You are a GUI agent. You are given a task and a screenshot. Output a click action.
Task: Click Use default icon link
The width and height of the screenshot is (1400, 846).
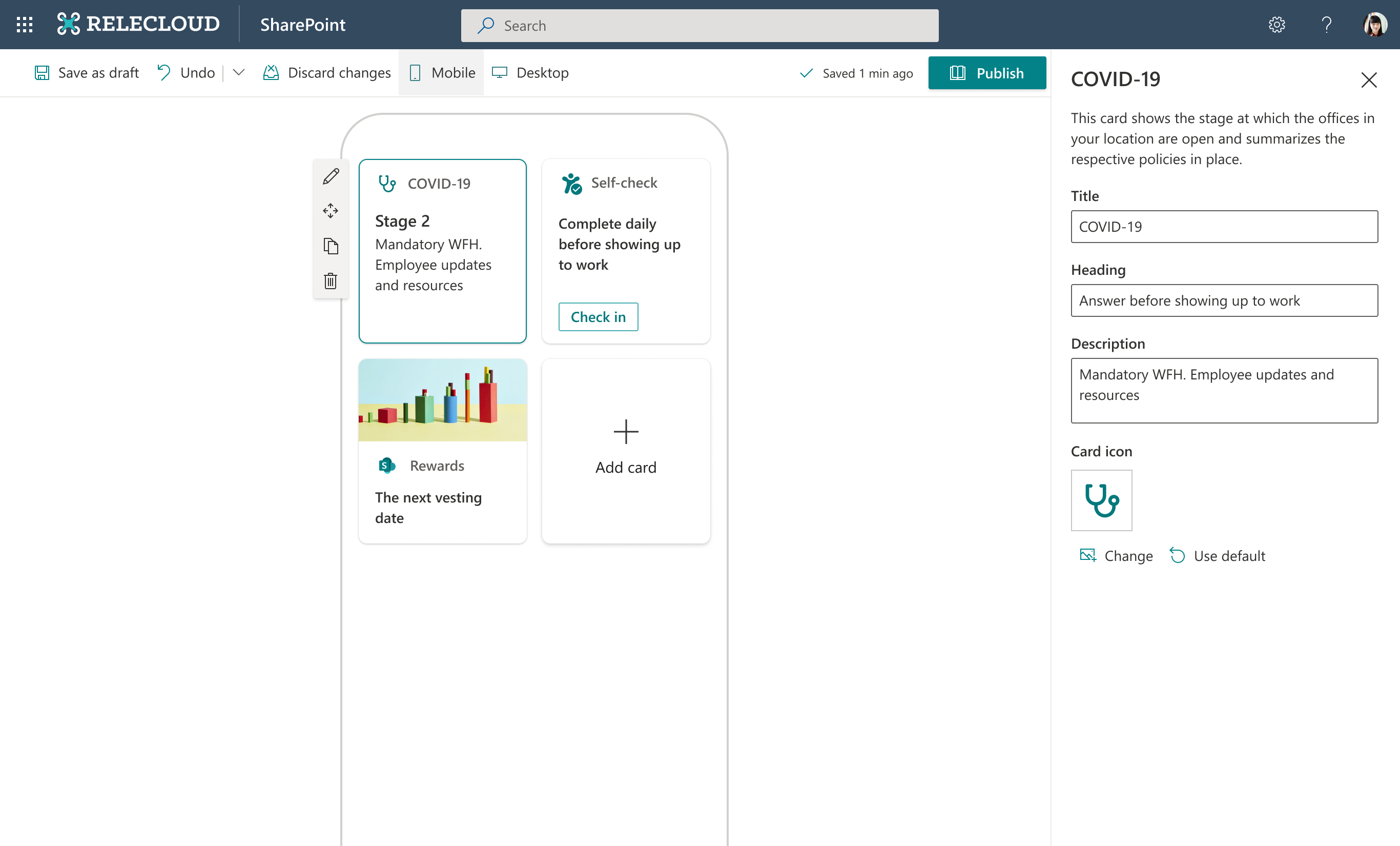tap(1218, 555)
